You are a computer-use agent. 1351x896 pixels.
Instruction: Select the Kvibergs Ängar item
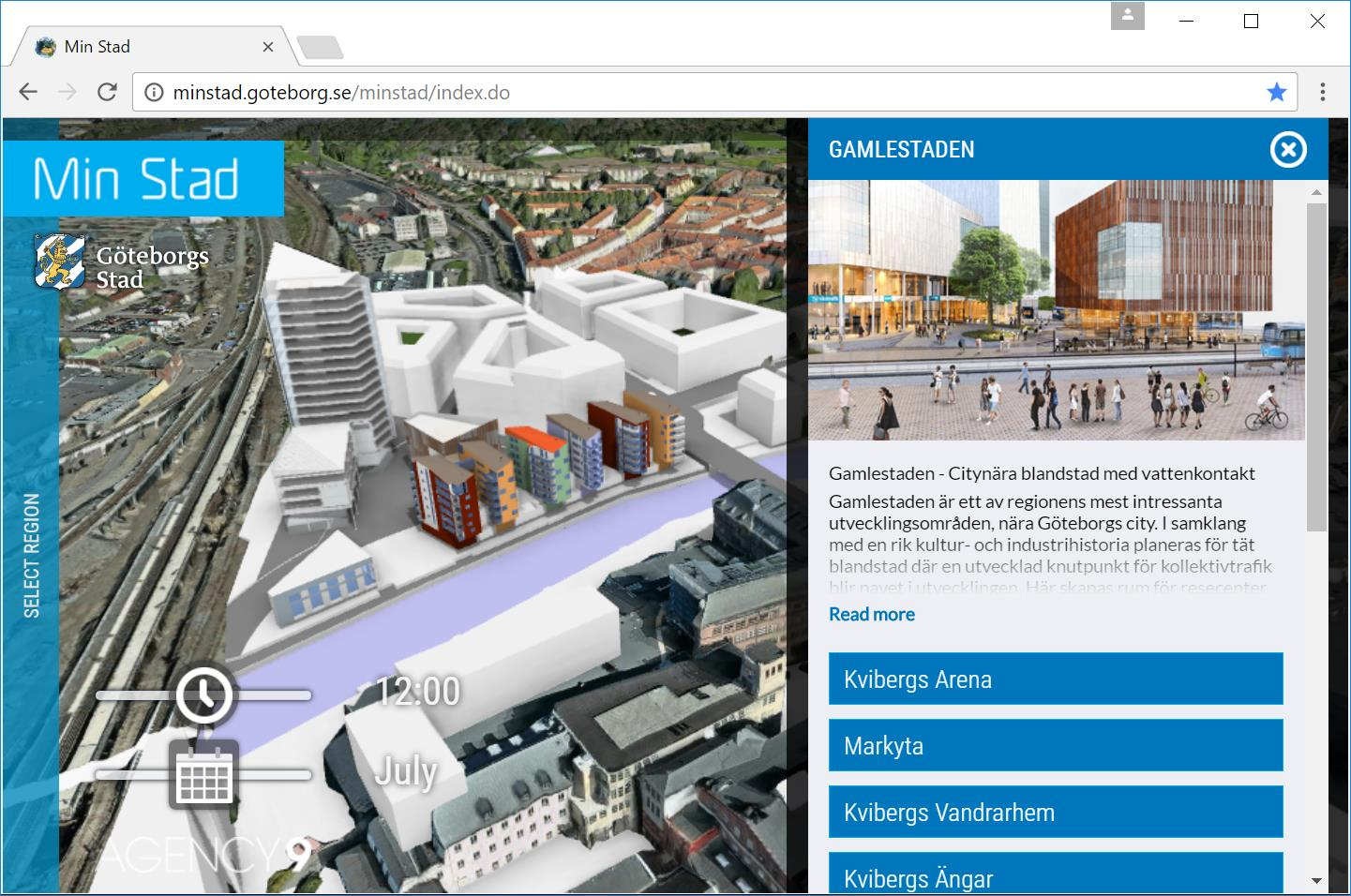(1056, 874)
